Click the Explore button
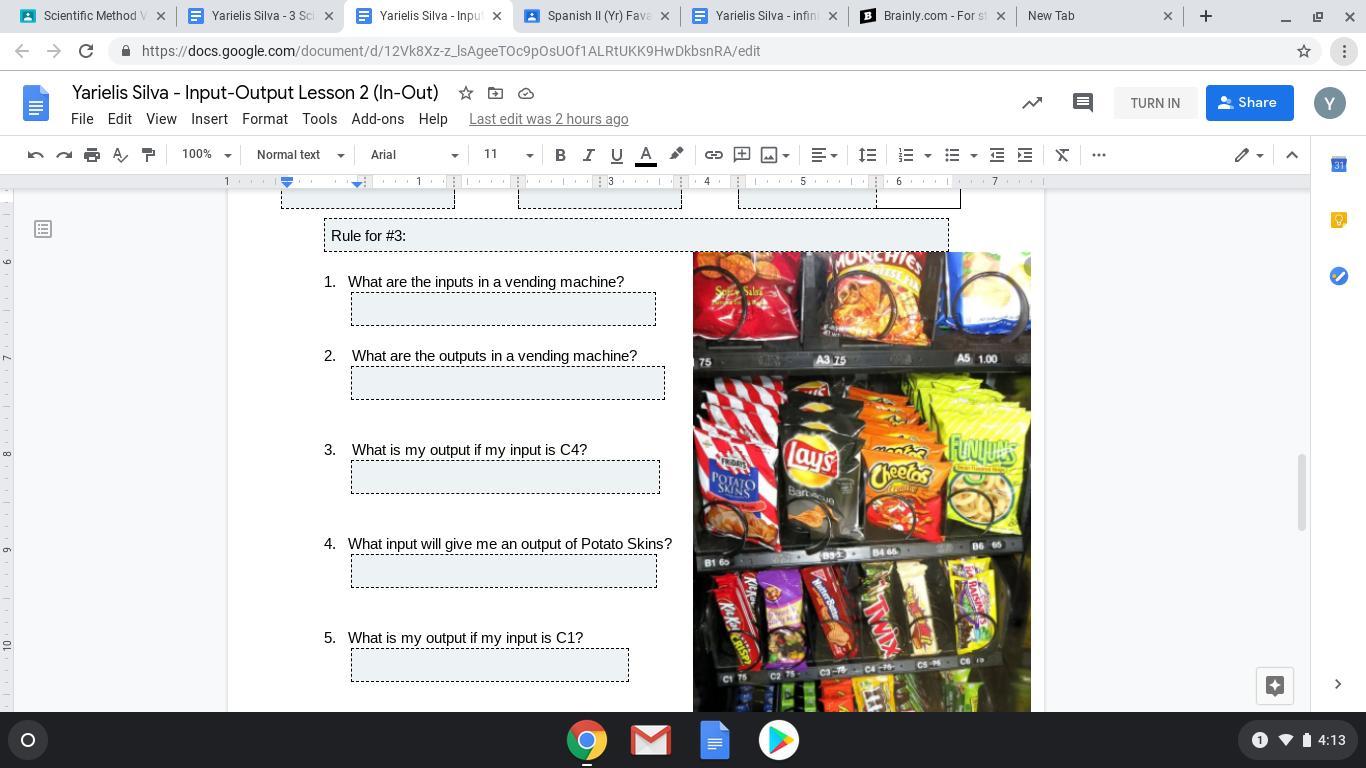The width and height of the screenshot is (1366, 768). (1274, 685)
